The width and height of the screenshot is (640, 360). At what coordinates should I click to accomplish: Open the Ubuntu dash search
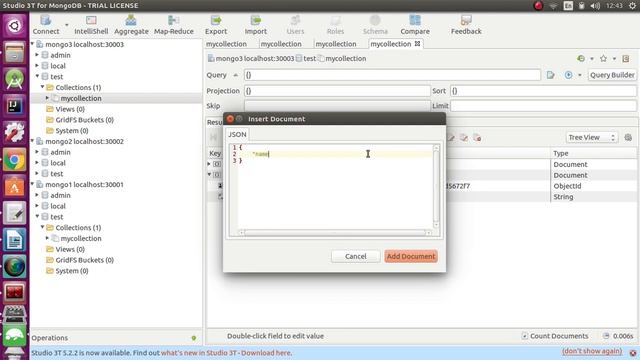point(15,26)
